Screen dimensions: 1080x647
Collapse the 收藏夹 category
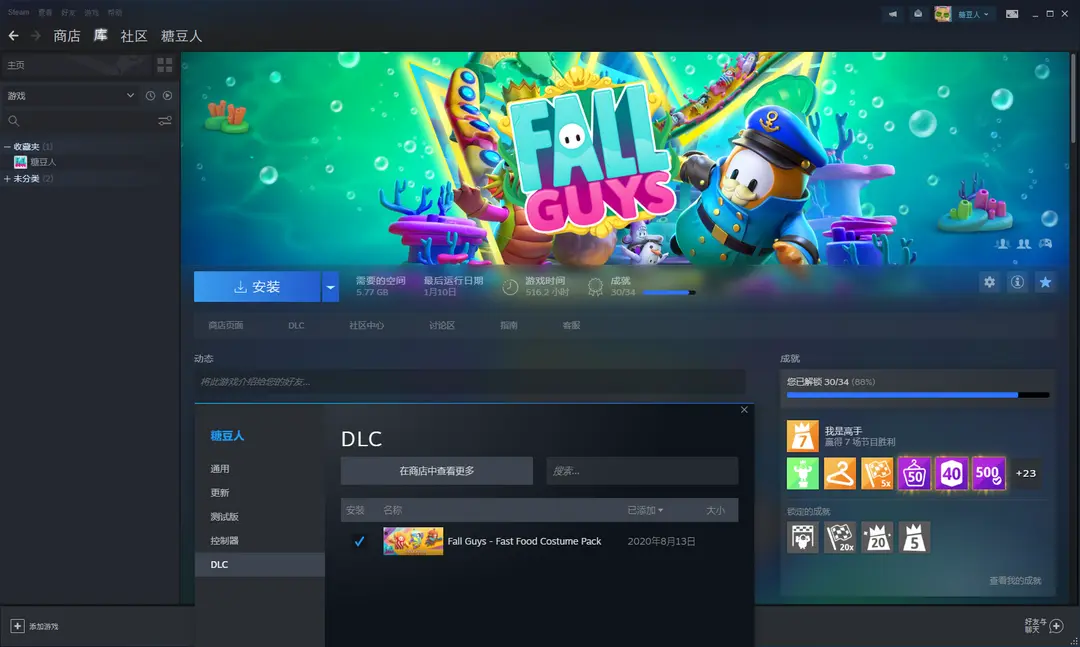pos(7,147)
